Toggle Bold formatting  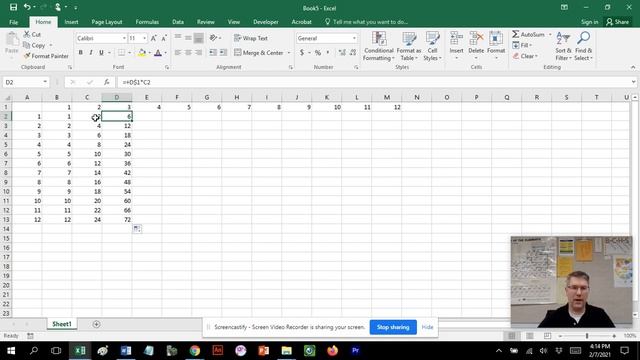[x=80, y=53]
